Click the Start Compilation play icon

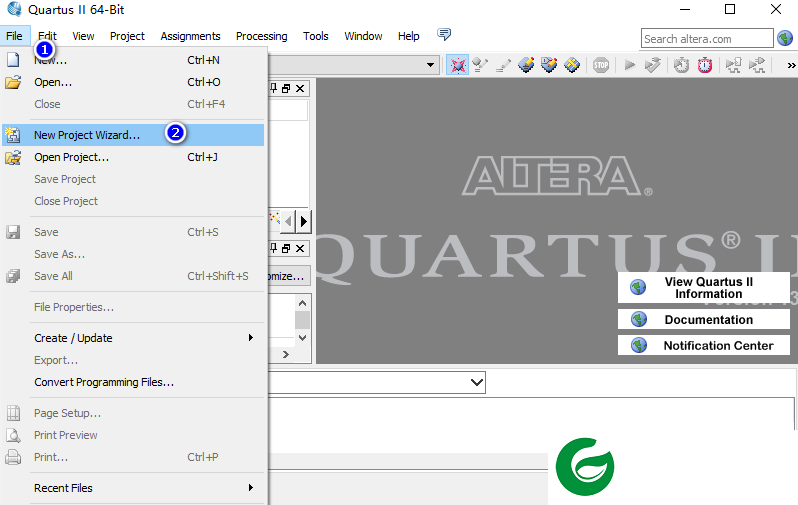click(x=630, y=65)
